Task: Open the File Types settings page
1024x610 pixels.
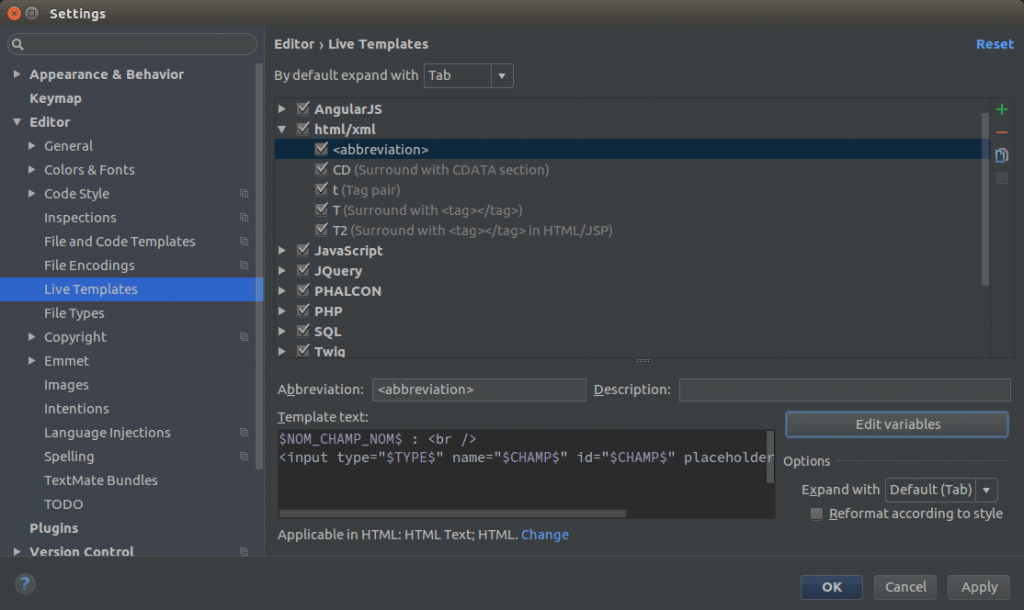Action: click(74, 313)
